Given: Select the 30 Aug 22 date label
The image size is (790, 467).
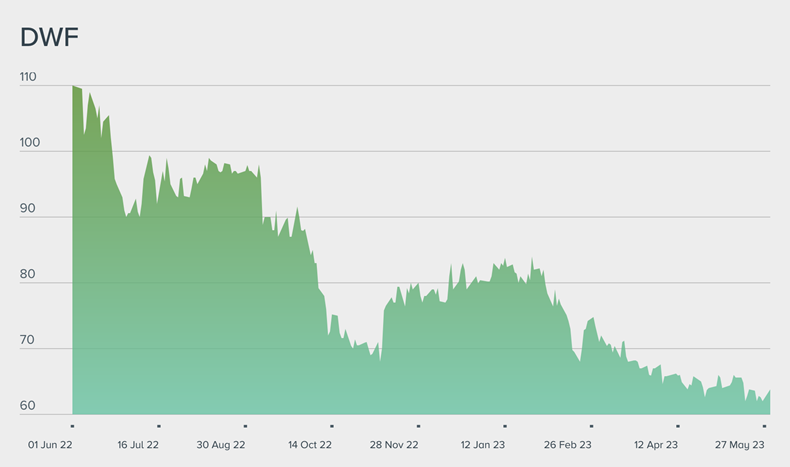Looking at the screenshot, I should 222,444.
